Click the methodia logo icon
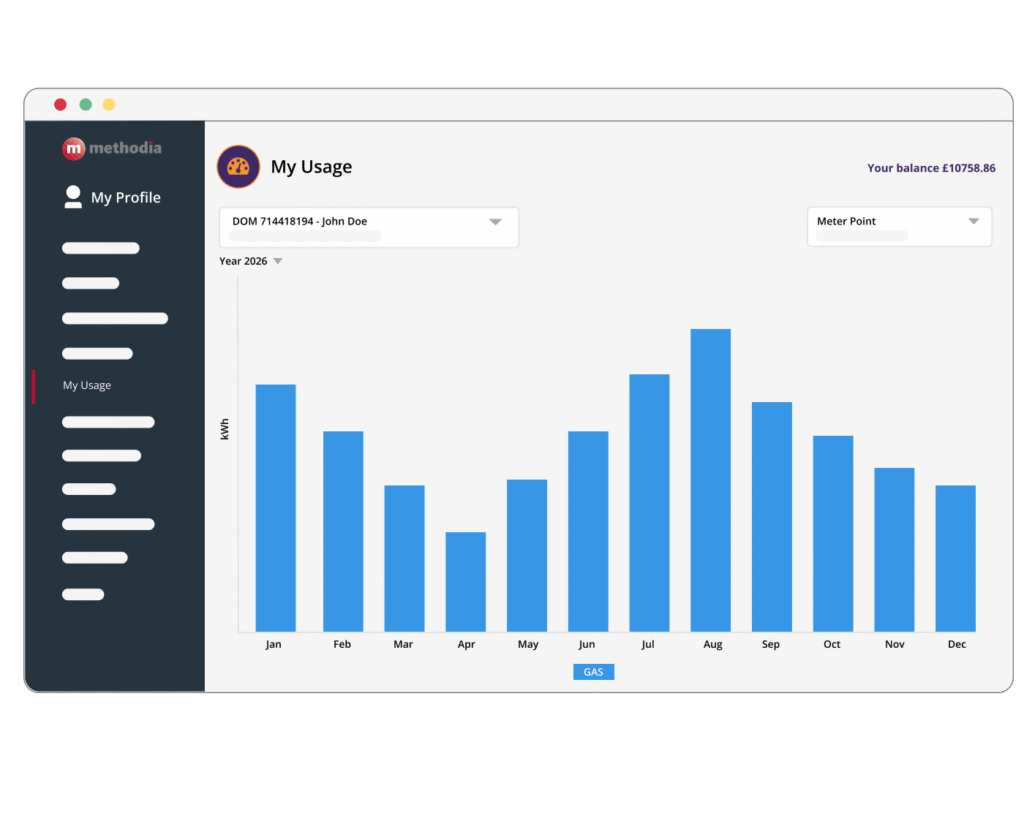Viewport: 1024px width, 832px height. click(74, 148)
